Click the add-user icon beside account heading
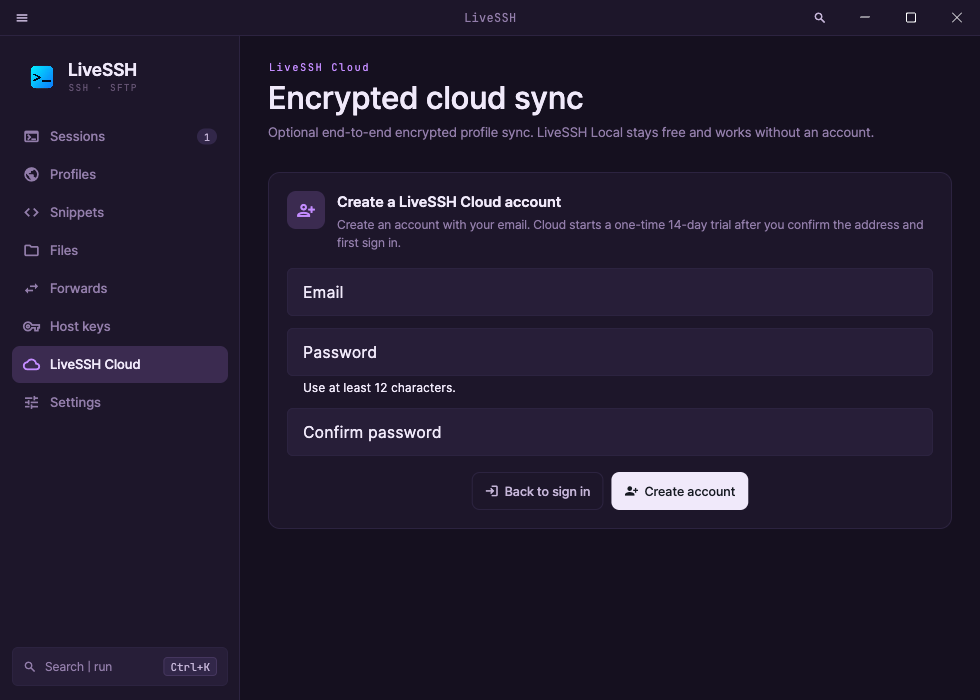 point(306,210)
